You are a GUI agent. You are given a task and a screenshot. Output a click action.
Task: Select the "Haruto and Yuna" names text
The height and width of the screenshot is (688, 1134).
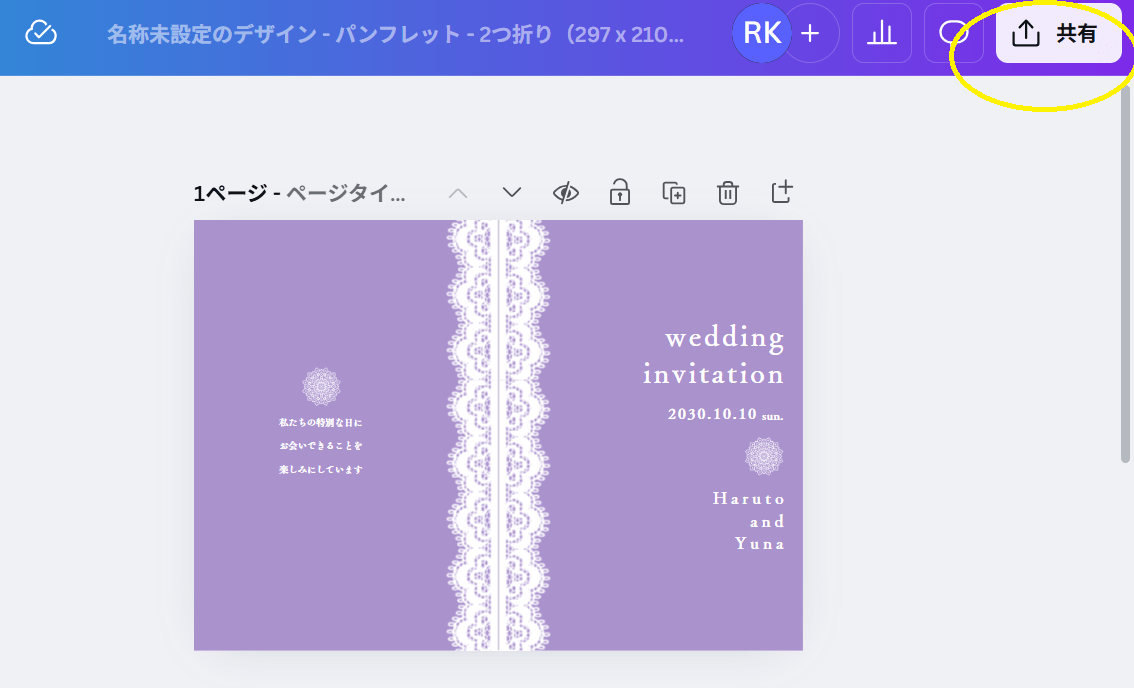coord(749,521)
